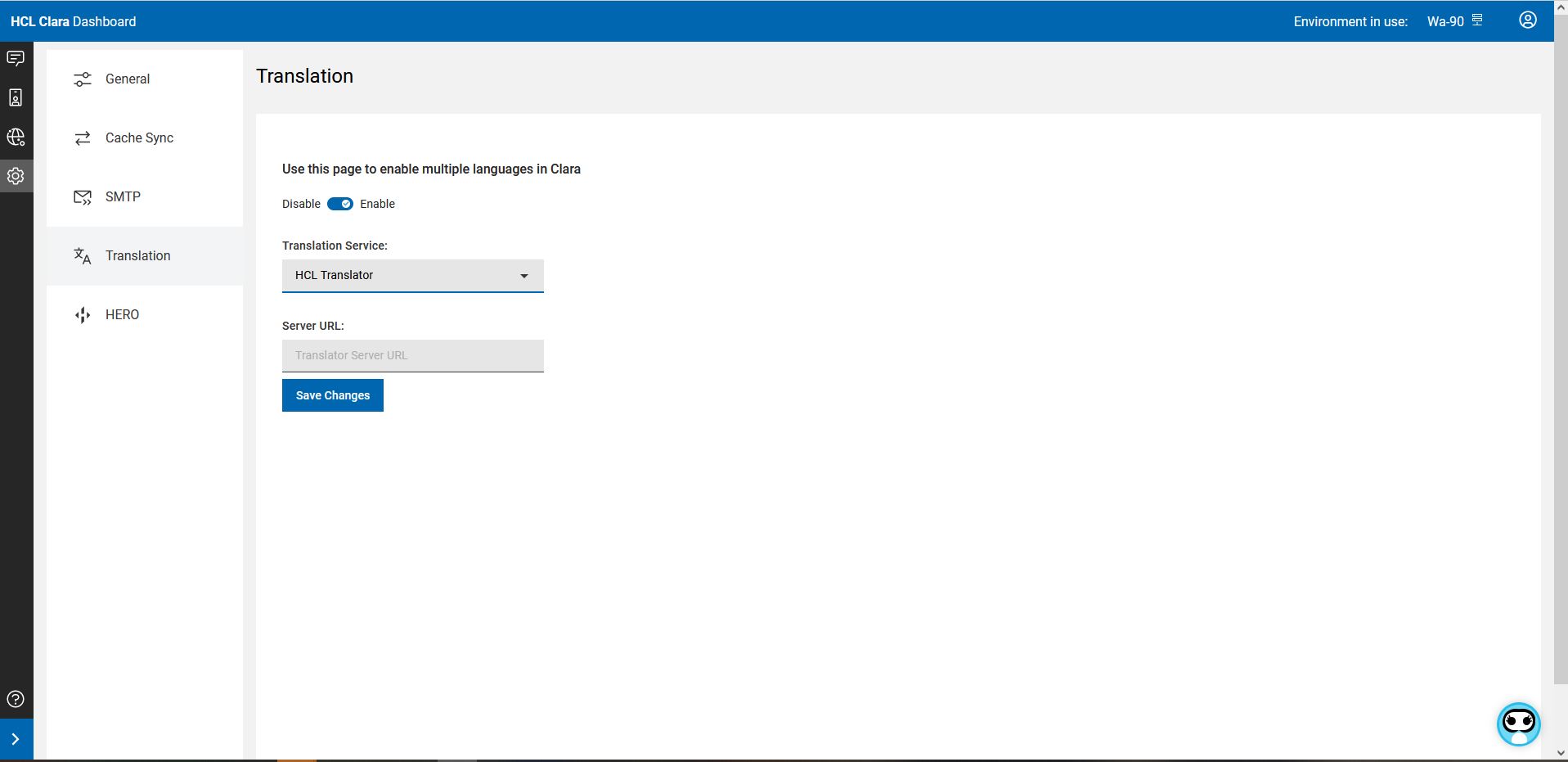The width and height of the screenshot is (1568, 762).
Task: Save Changes to translation settings
Action: point(333,395)
